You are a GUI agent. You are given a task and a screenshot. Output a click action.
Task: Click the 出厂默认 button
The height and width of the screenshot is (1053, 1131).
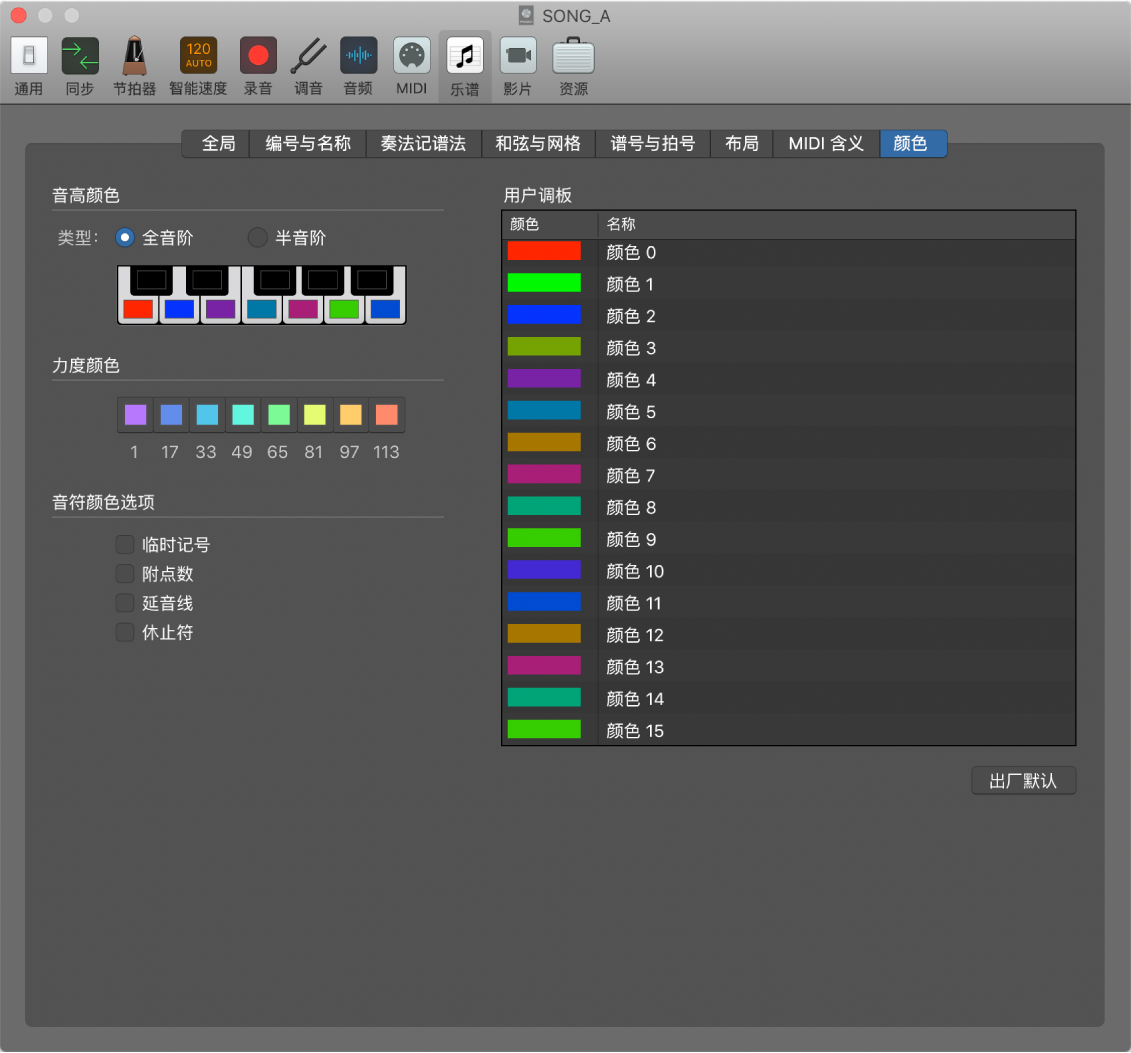tap(1023, 780)
